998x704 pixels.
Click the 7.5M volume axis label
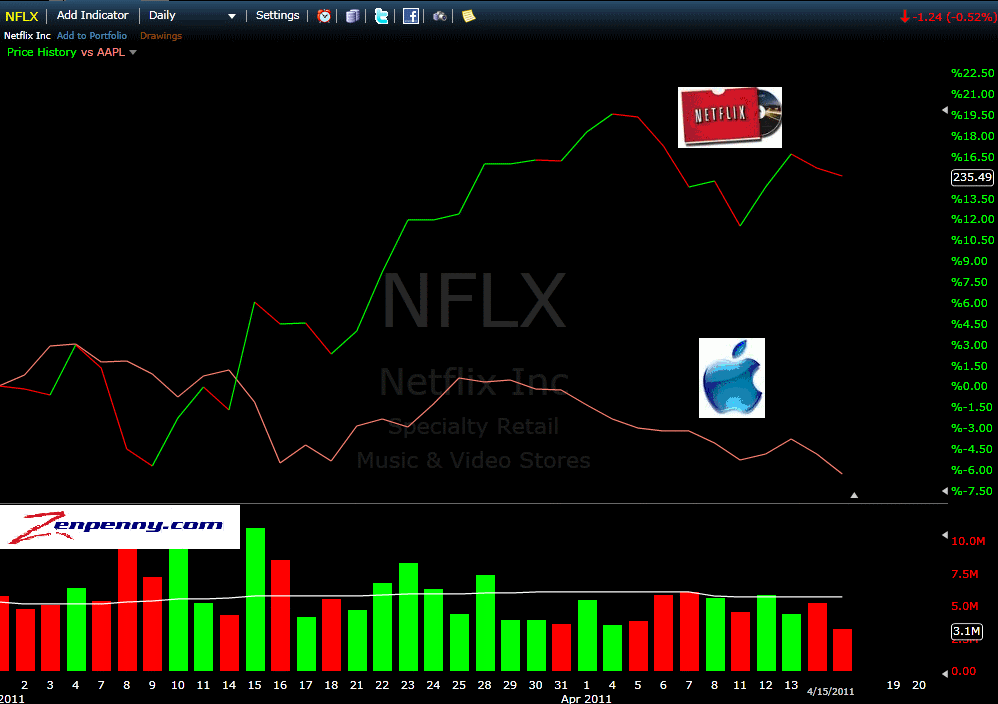tap(965, 574)
